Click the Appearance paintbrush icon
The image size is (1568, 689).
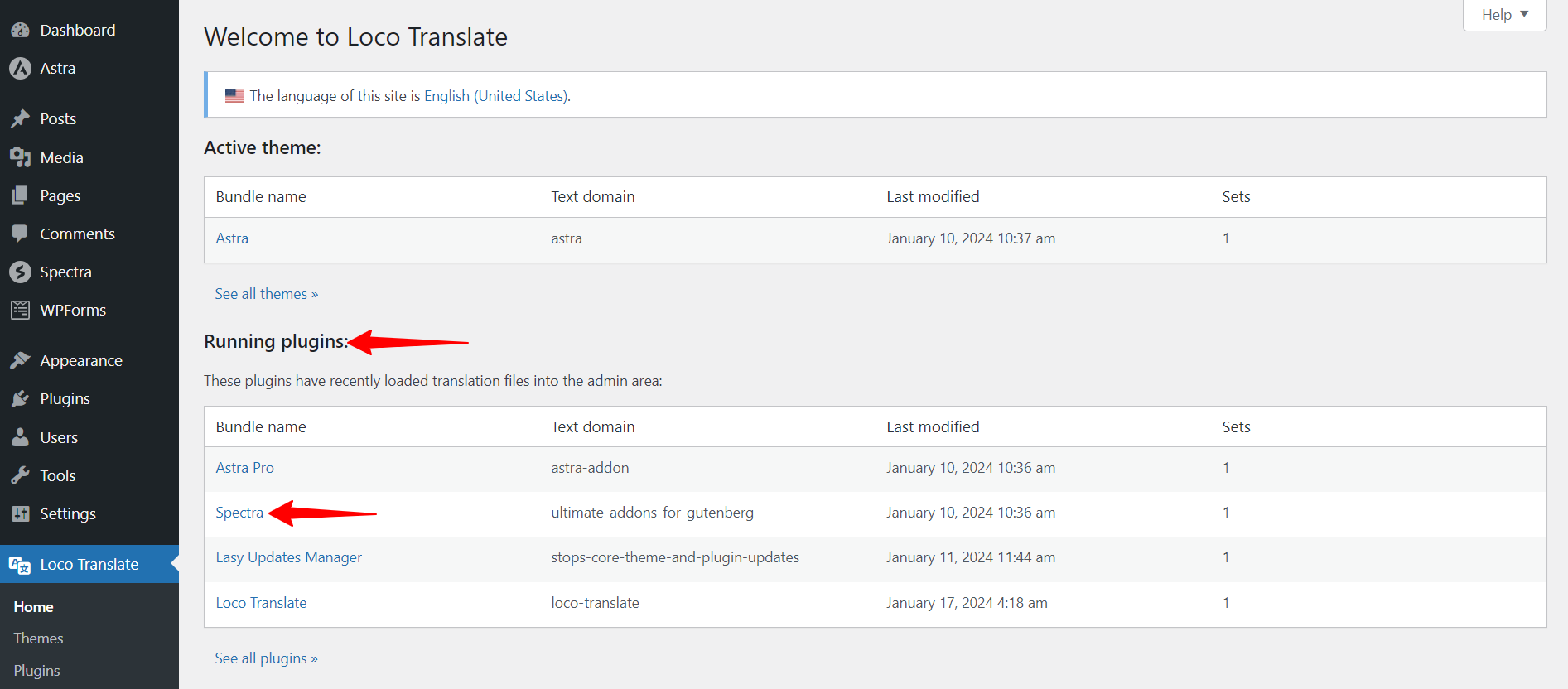tap(20, 361)
